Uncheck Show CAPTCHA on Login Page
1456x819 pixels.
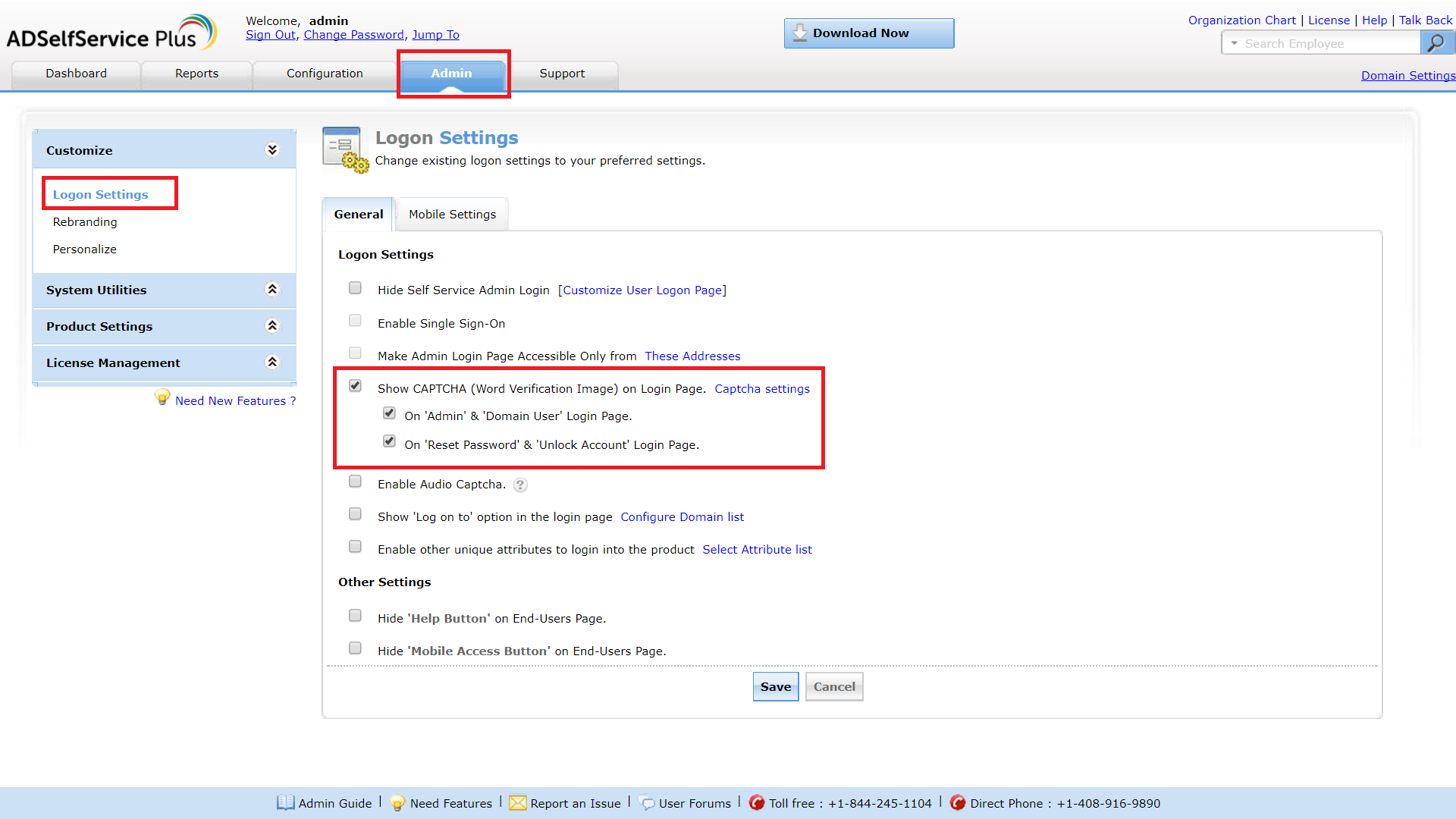coord(355,386)
